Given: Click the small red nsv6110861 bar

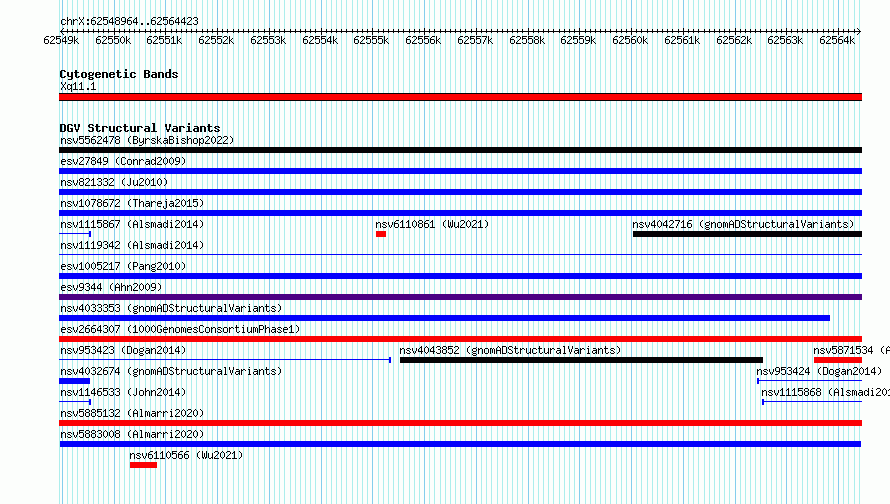Looking at the screenshot, I should (381, 234).
